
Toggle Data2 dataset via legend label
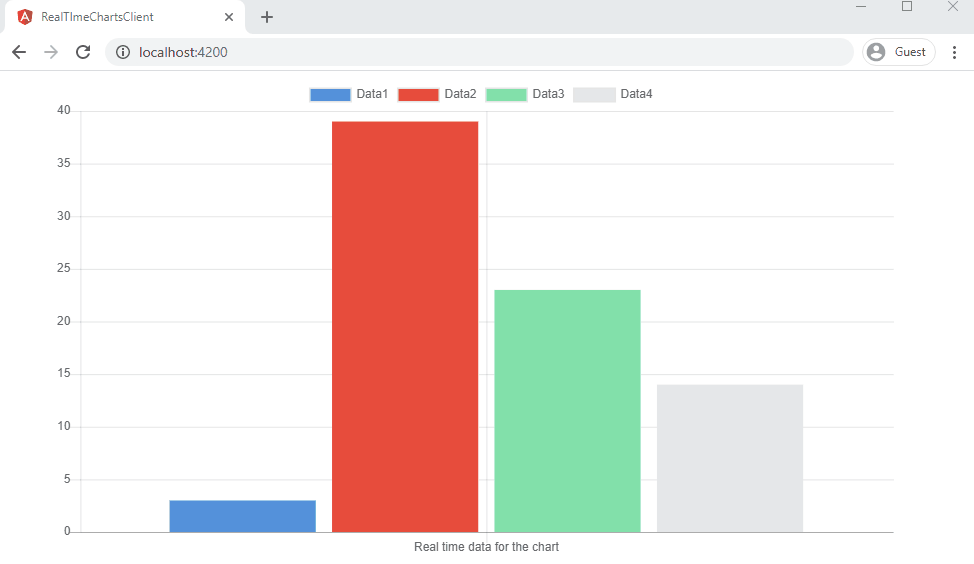tap(460, 94)
